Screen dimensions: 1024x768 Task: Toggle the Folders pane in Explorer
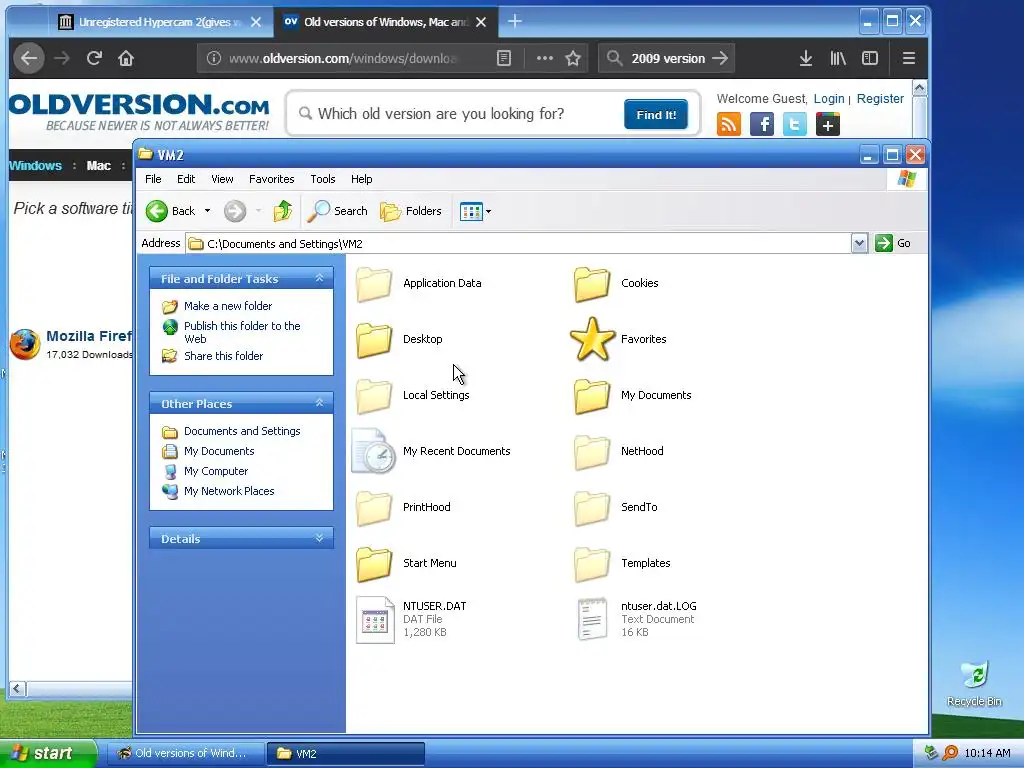pyautogui.click(x=411, y=211)
